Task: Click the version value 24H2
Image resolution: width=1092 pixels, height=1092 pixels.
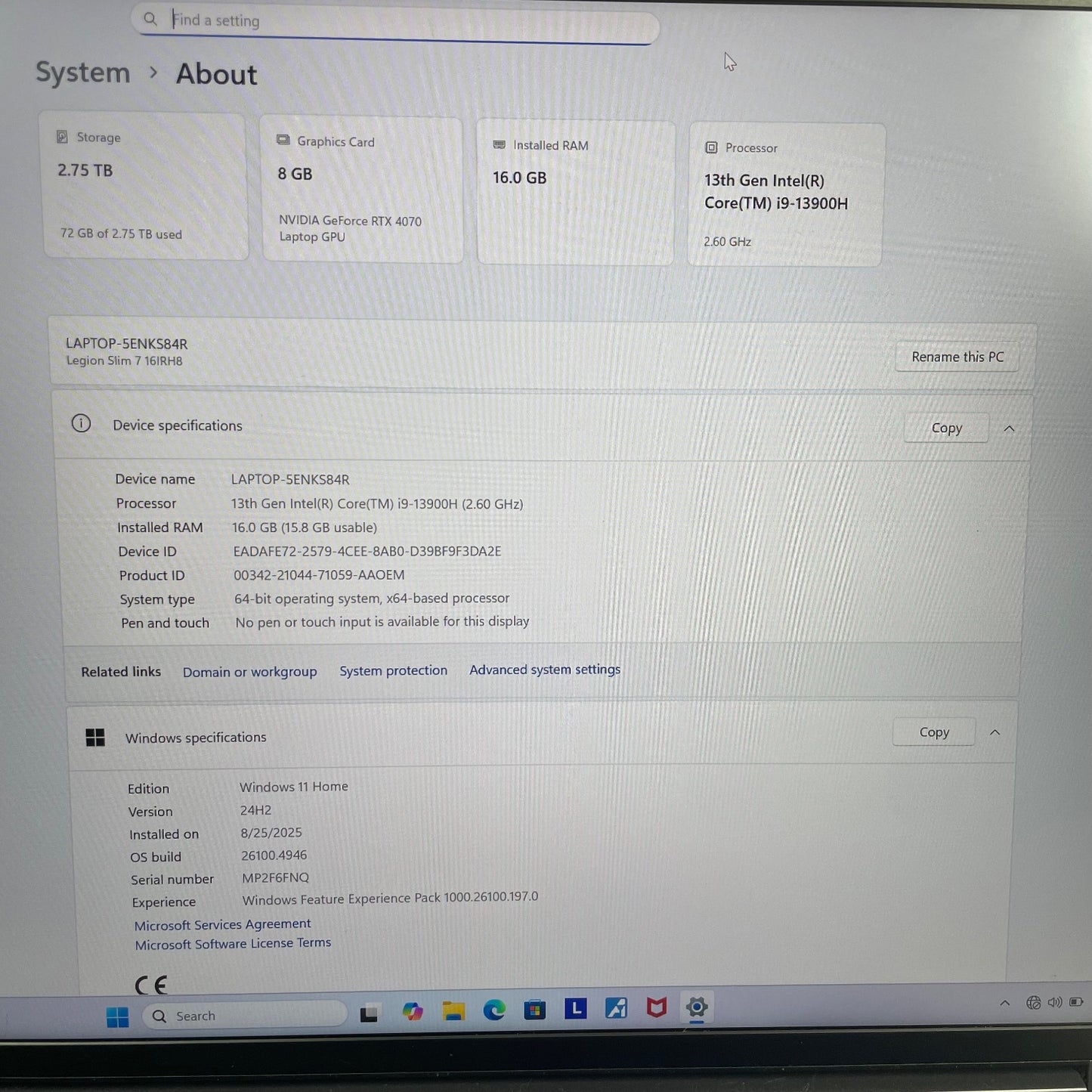Action: click(255, 810)
